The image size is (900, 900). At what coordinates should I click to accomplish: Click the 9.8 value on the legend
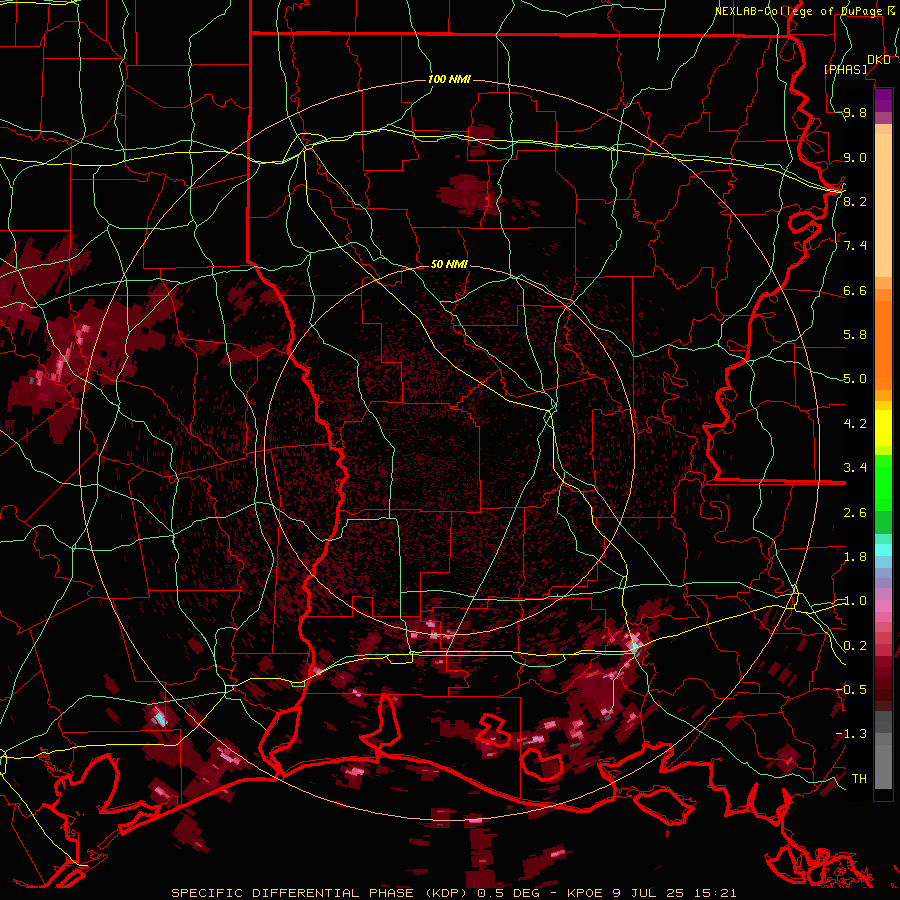click(855, 113)
